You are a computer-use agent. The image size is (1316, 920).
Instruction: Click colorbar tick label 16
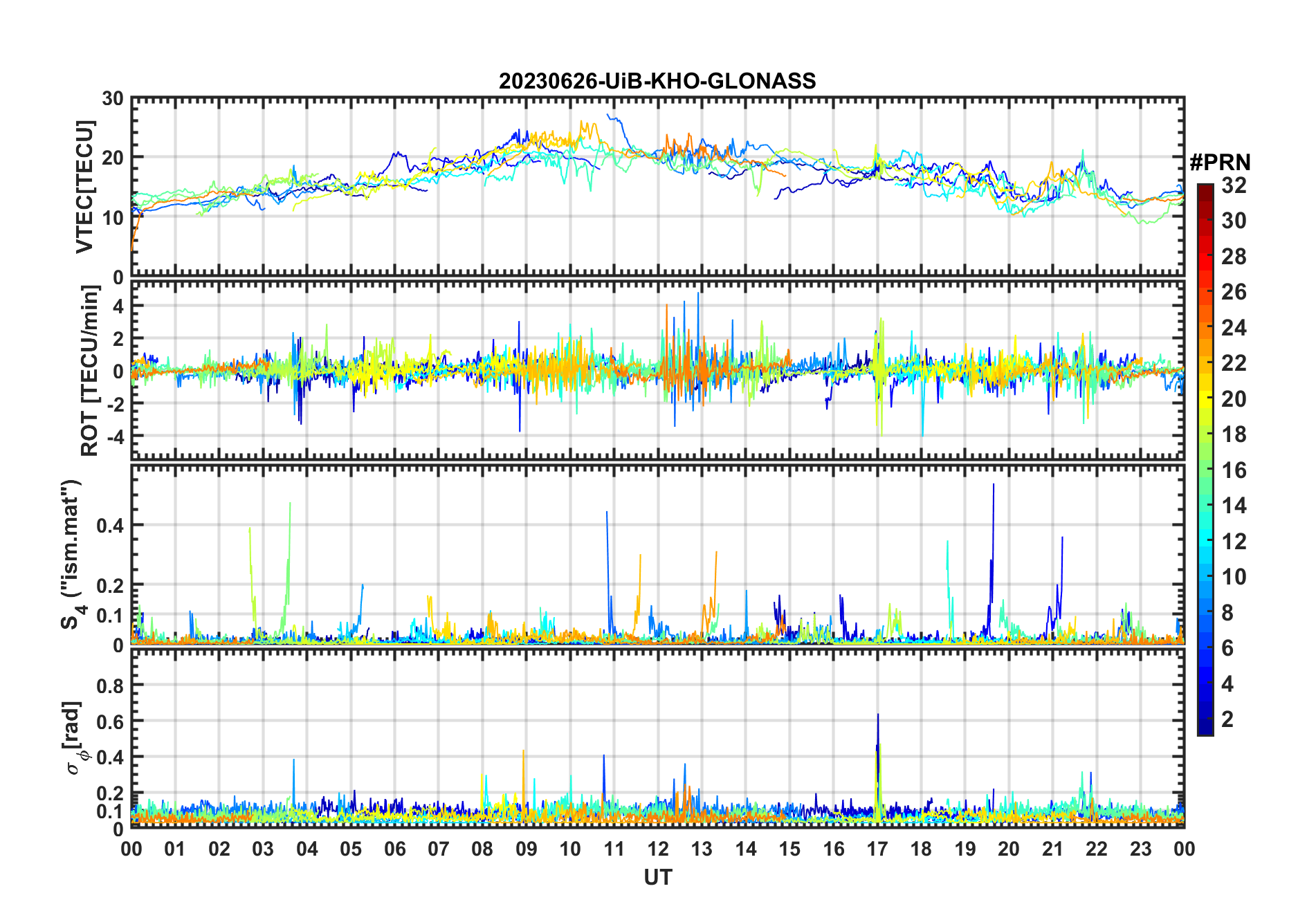click(x=1234, y=471)
